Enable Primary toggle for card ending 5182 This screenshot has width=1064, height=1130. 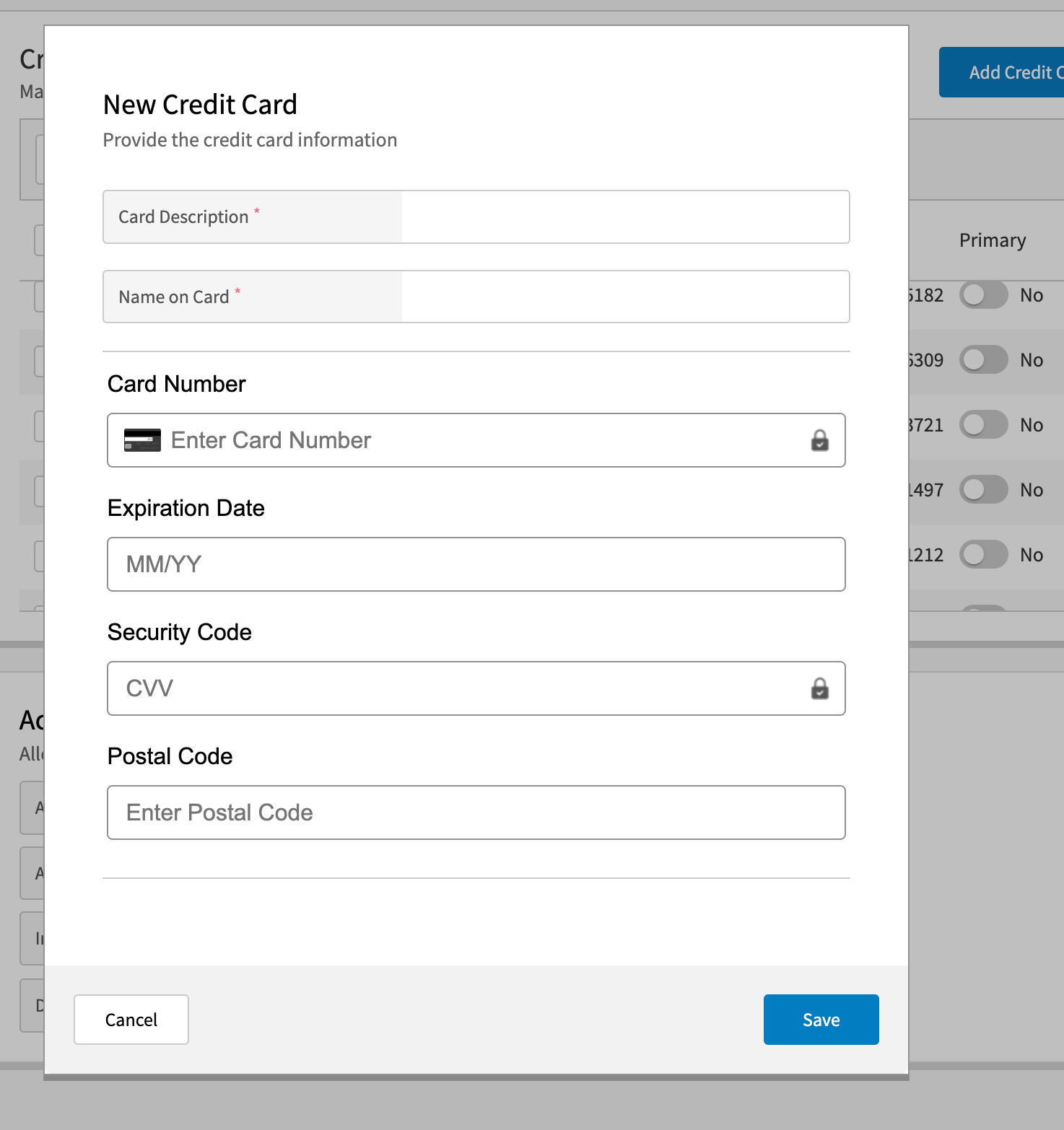click(x=983, y=295)
